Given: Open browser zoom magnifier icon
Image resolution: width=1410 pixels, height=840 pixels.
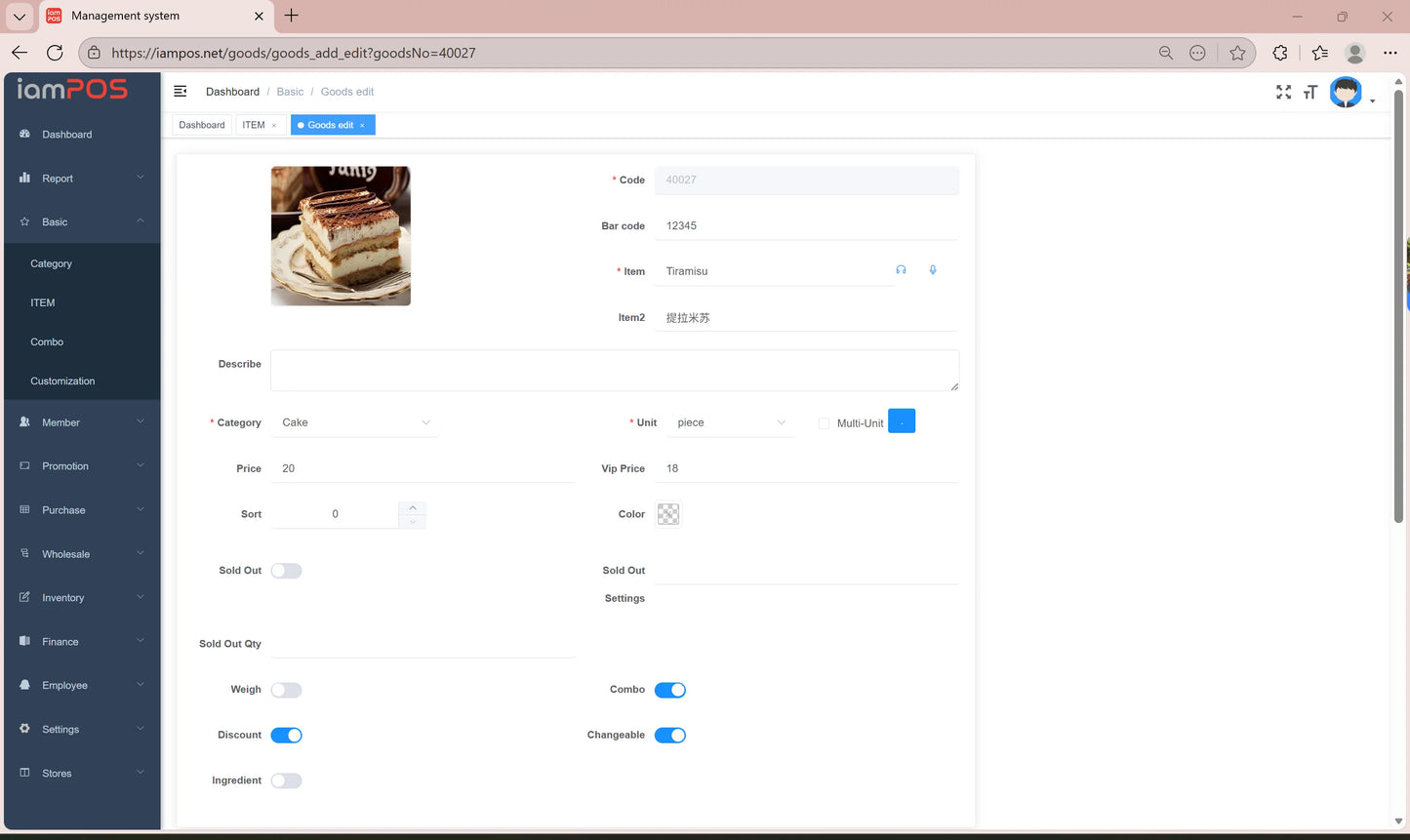Looking at the screenshot, I should [x=1165, y=53].
